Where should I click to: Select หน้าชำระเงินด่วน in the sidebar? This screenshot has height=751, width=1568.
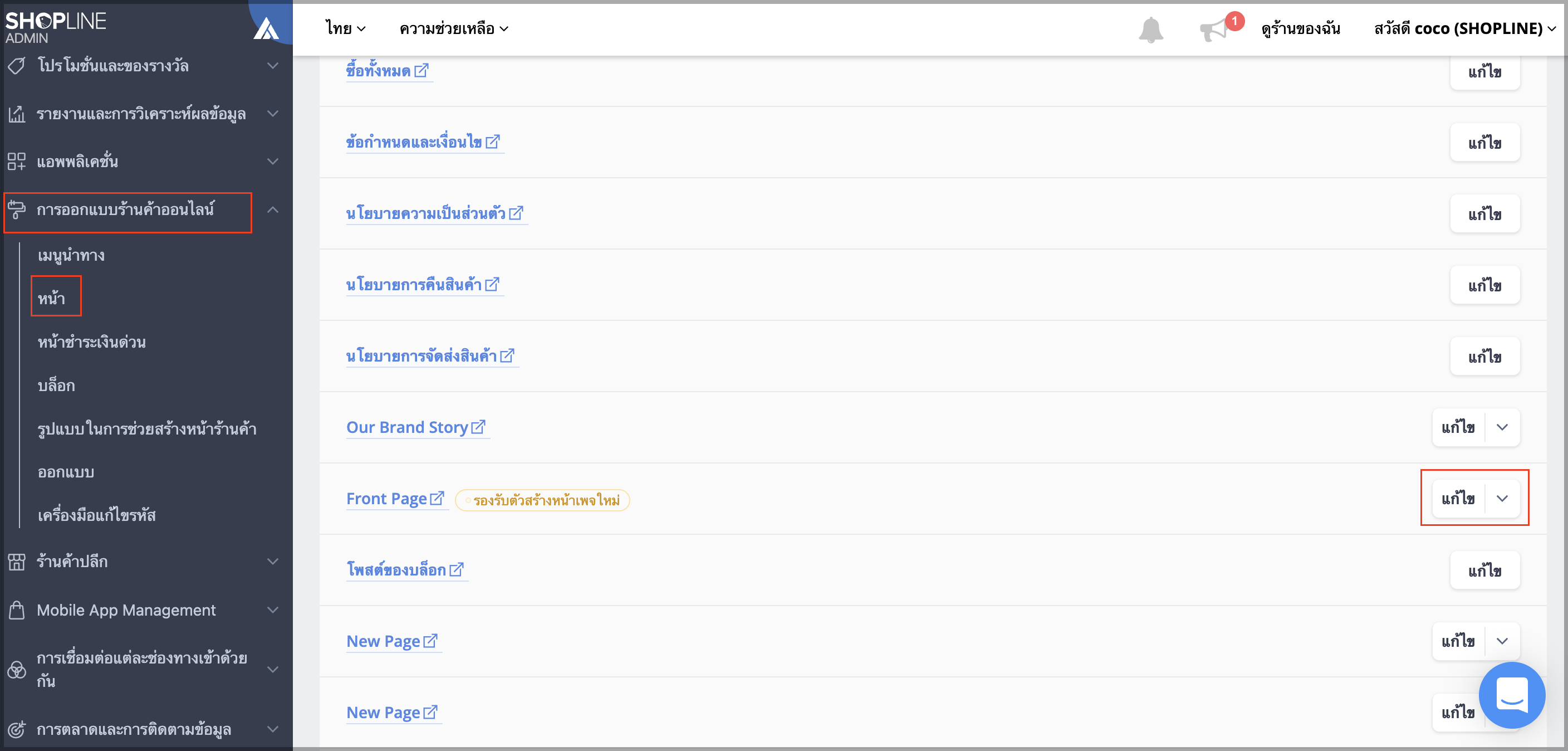click(x=92, y=342)
